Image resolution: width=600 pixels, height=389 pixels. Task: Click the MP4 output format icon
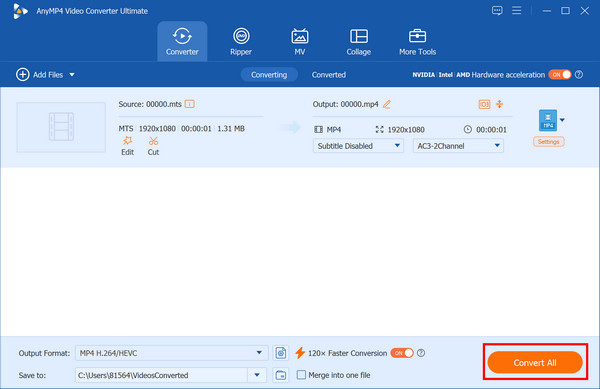[548, 120]
